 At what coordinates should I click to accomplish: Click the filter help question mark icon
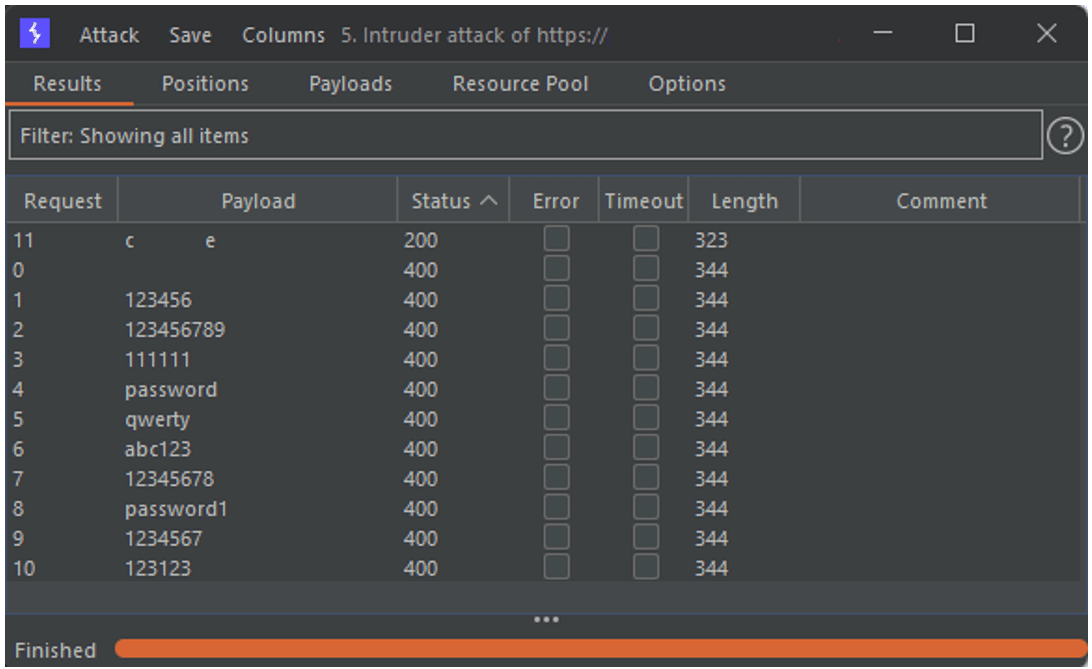tap(1065, 136)
